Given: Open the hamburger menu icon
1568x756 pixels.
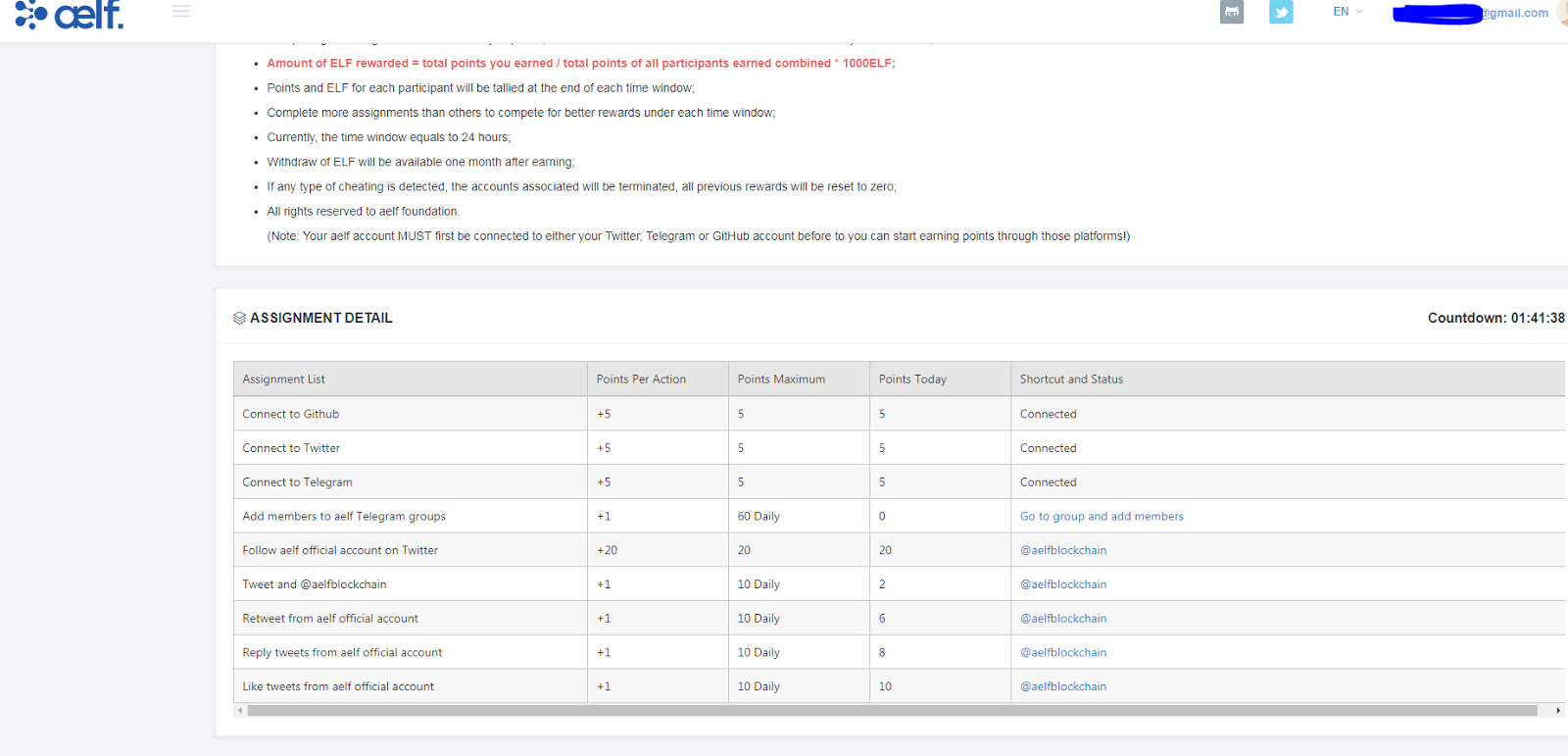Looking at the screenshot, I should pyautogui.click(x=181, y=12).
